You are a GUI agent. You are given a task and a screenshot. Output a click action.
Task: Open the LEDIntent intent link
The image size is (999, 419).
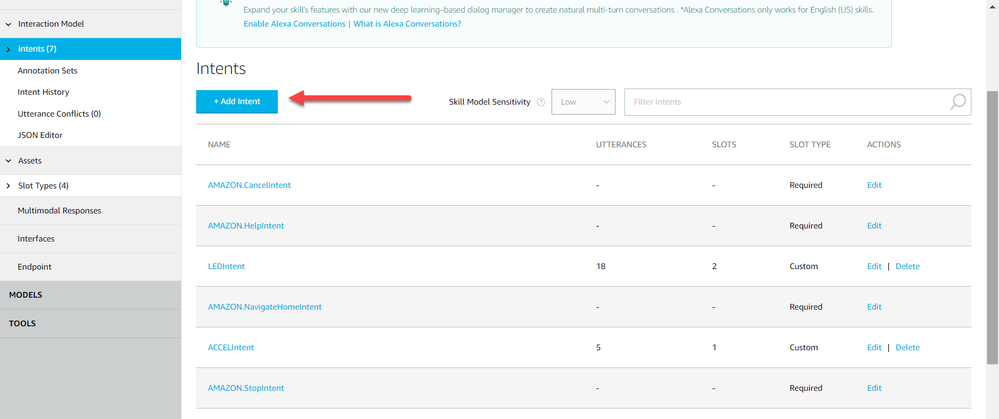pyautogui.click(x=226, y=267)
